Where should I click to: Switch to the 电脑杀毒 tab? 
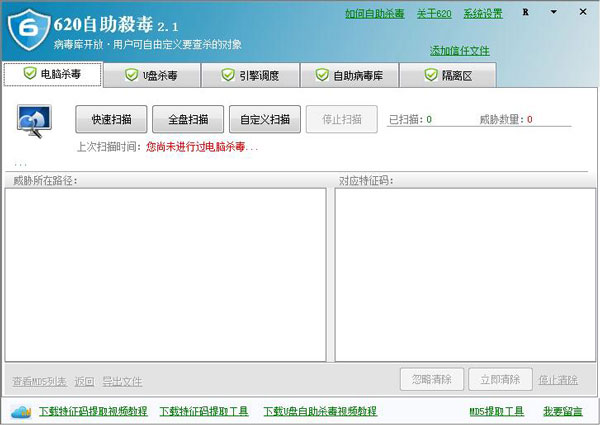53,74
